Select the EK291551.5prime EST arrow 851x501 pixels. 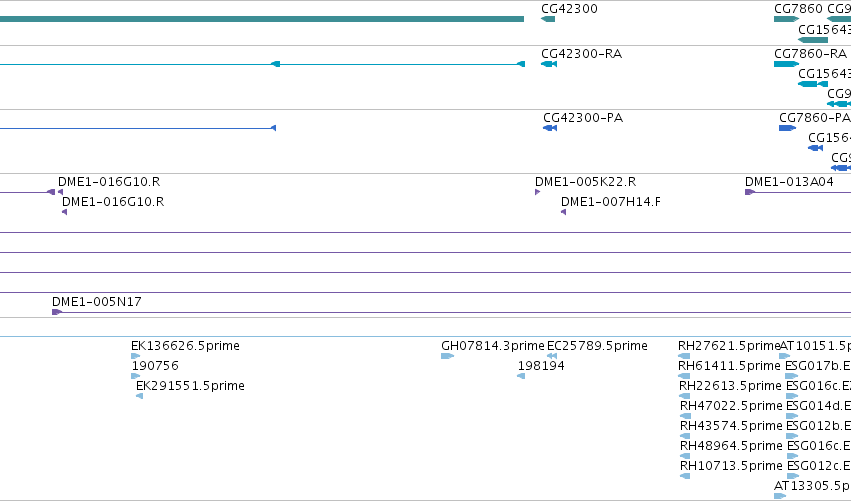pyautogui.click(x=139, y=396)
